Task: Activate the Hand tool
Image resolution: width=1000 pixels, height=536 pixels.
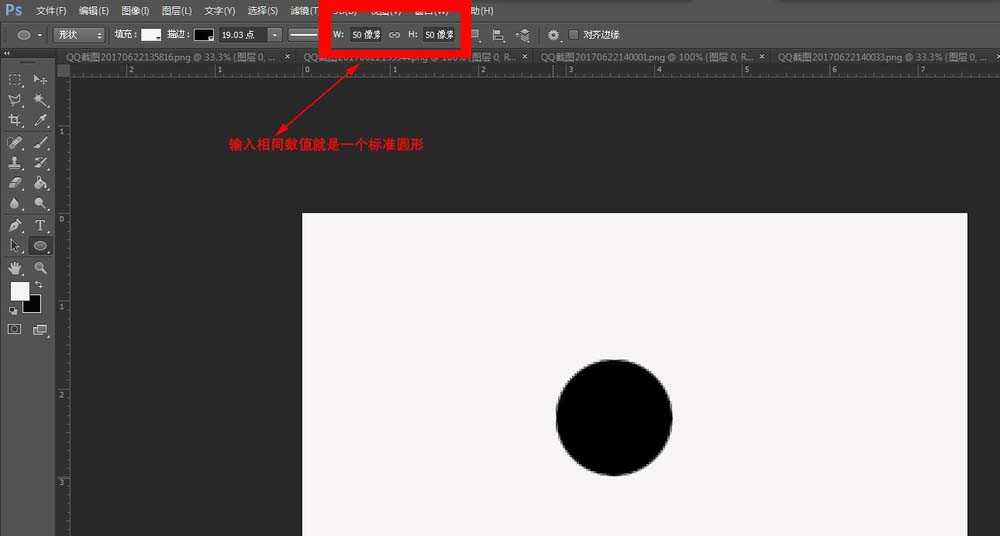Action: [x=15, y=268]
